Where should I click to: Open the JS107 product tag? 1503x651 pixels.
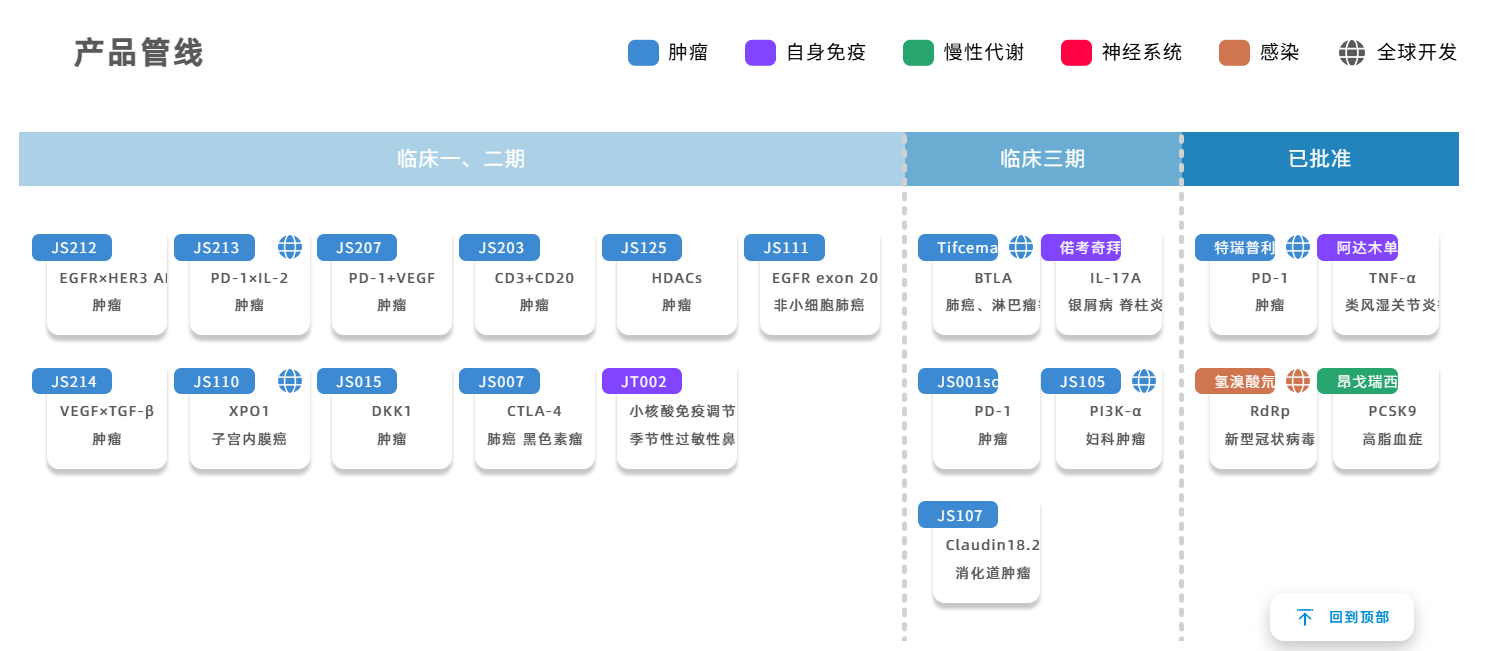coord(958,515)
